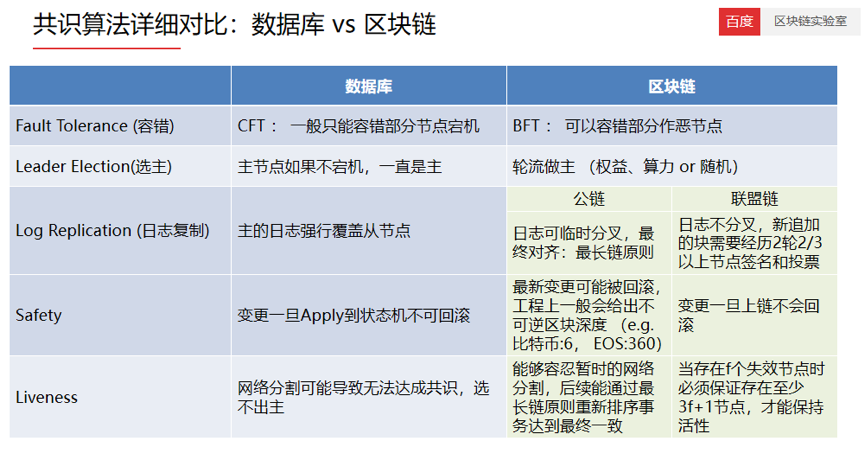This screenshot has width=865, height=454.
Task: Click the cell mentioning 3f+1节点
Action: pos(754,397)
